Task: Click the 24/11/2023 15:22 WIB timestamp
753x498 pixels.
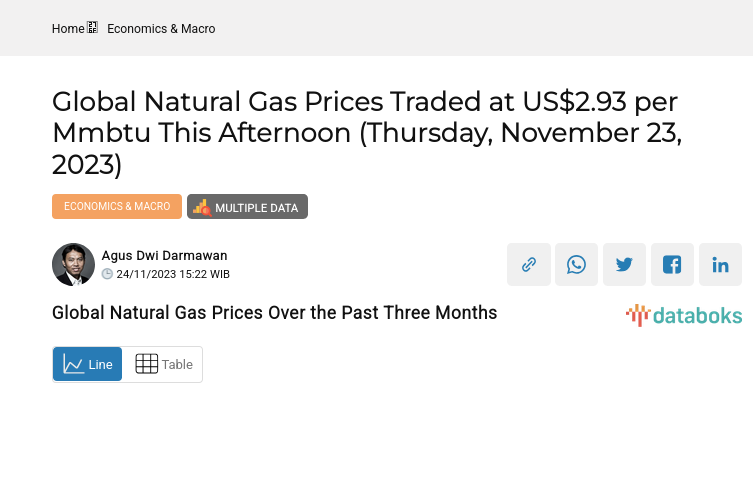Action: [x=173, y=274]
